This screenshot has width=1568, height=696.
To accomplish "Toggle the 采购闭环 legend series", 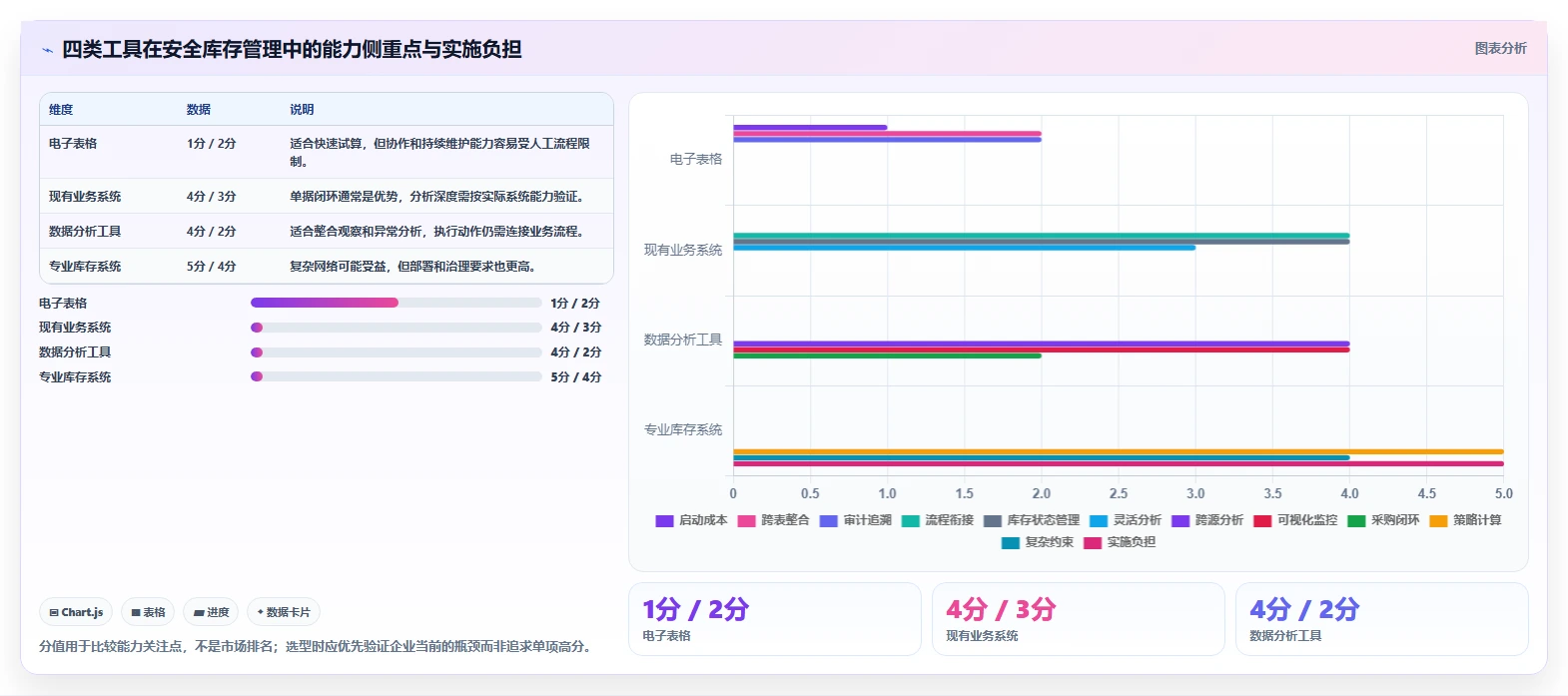I will (1383, 520).
